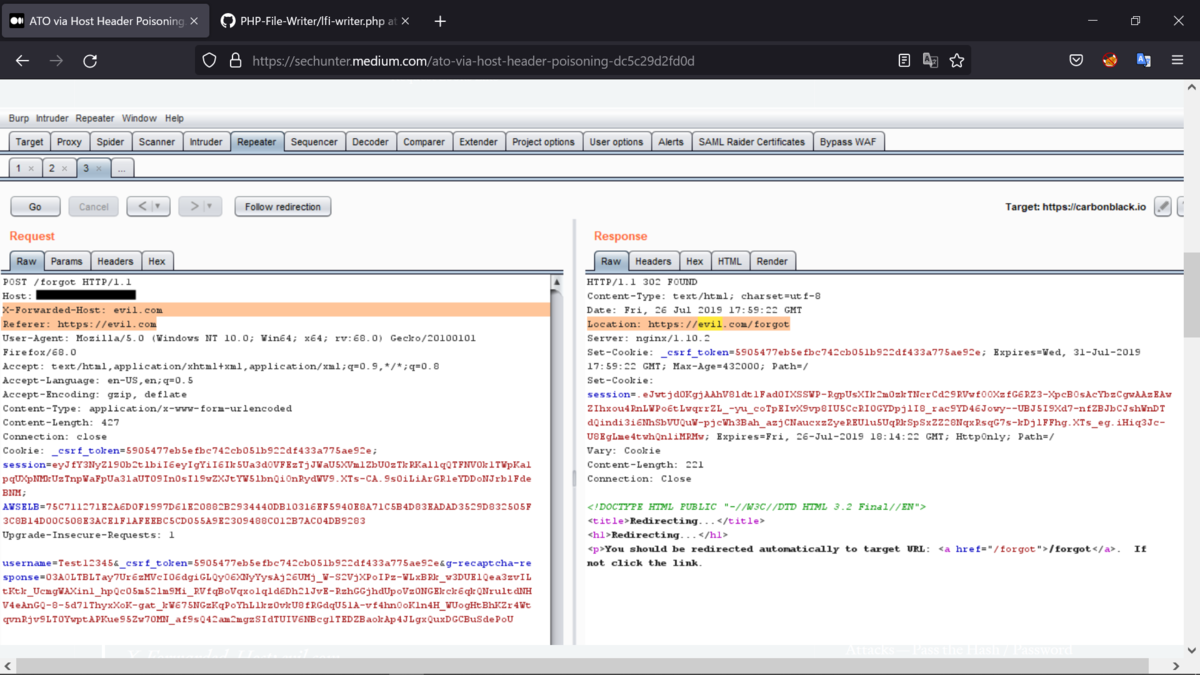Go to next request with > button

[194, 207]
